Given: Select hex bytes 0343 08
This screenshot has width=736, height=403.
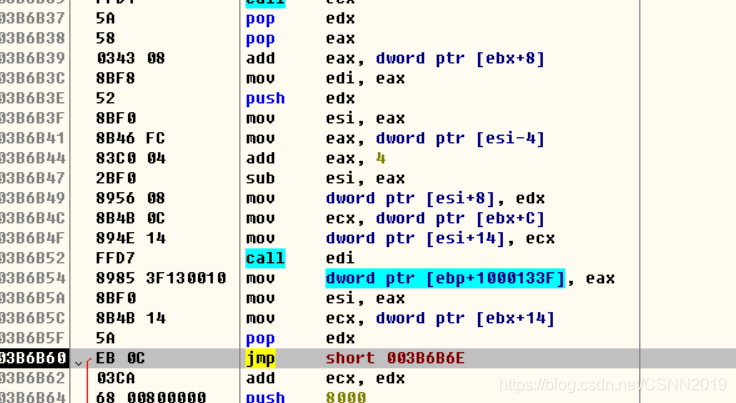Looking at the screenshot, I should (x=130, y=58).
